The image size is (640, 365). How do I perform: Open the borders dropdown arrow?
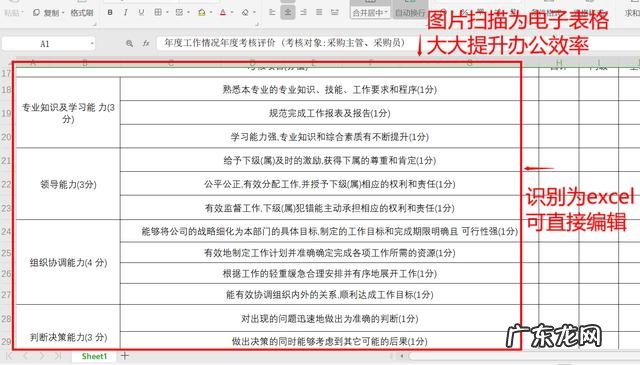167,13
